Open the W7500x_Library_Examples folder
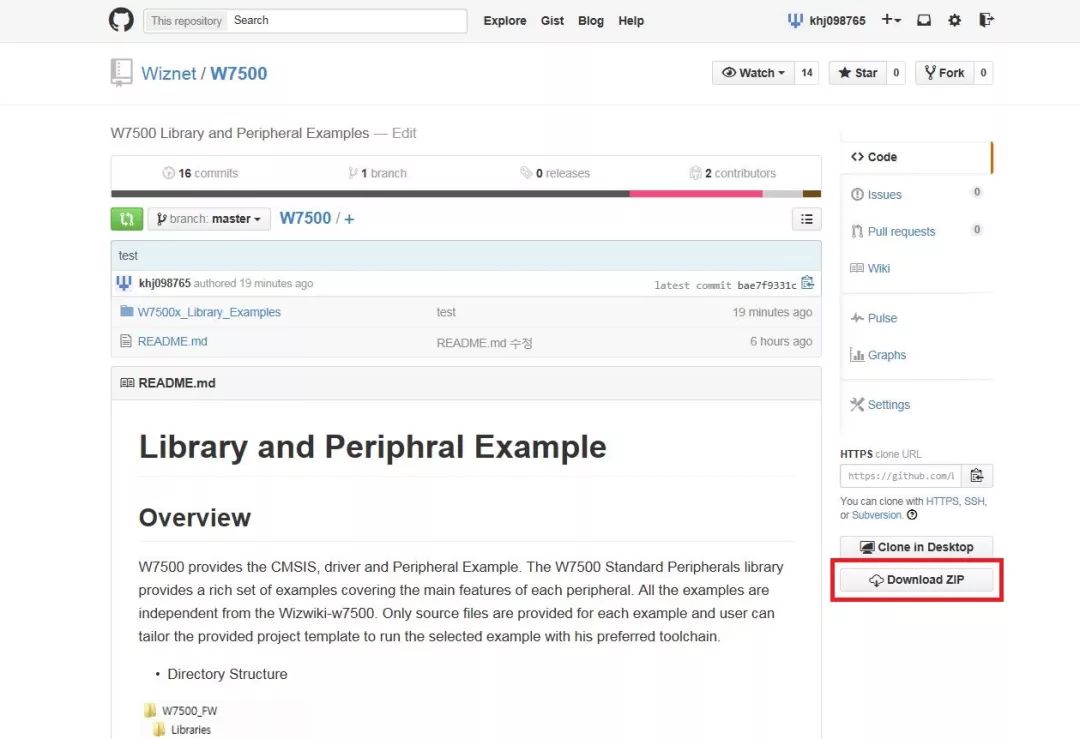This screenshot has height=739, width=1080. pos(209,312)
